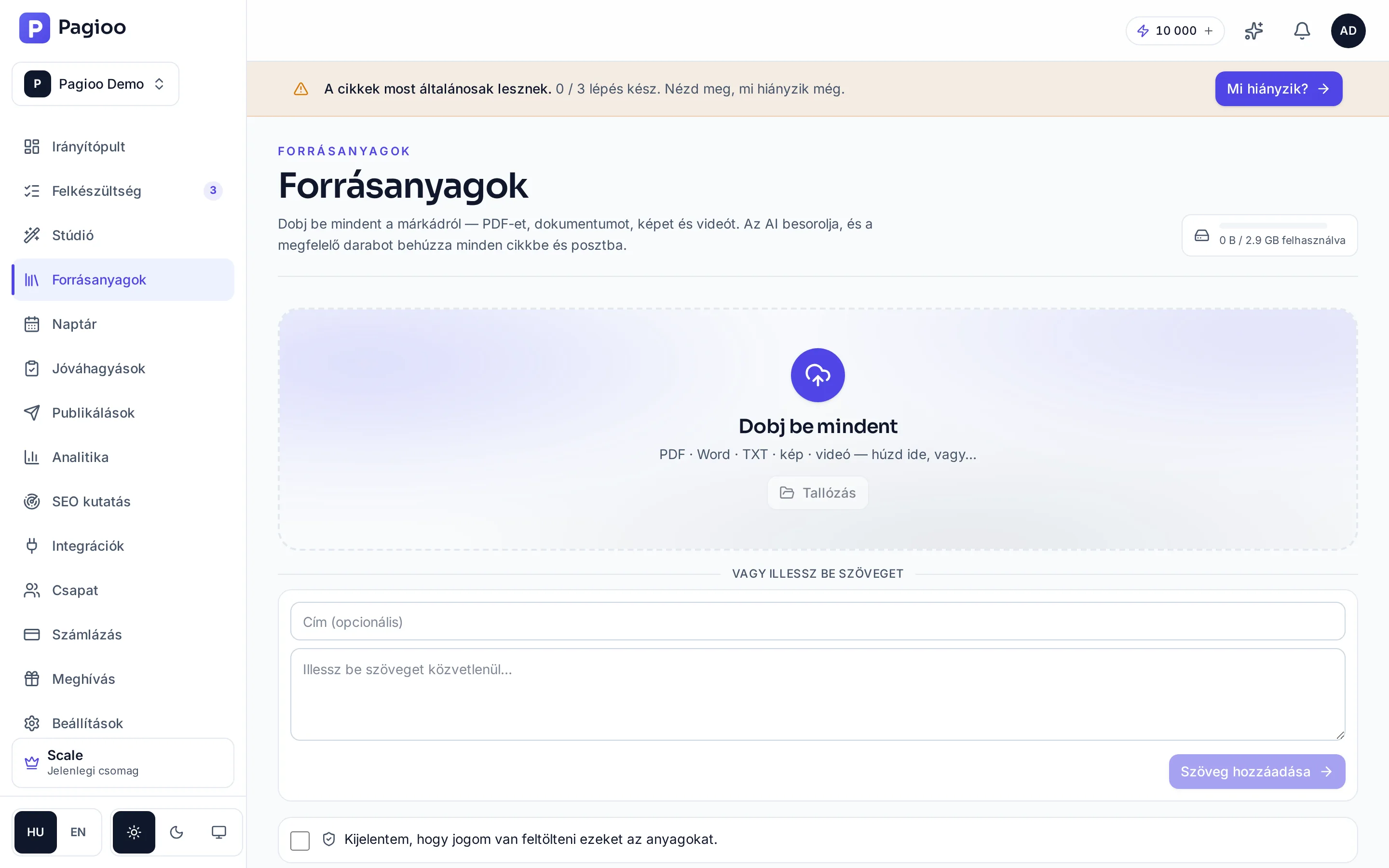The width and height of the screenshot is (1389, 868).
Task: Click the Tallózás browse button
Action: coord(817,492)
